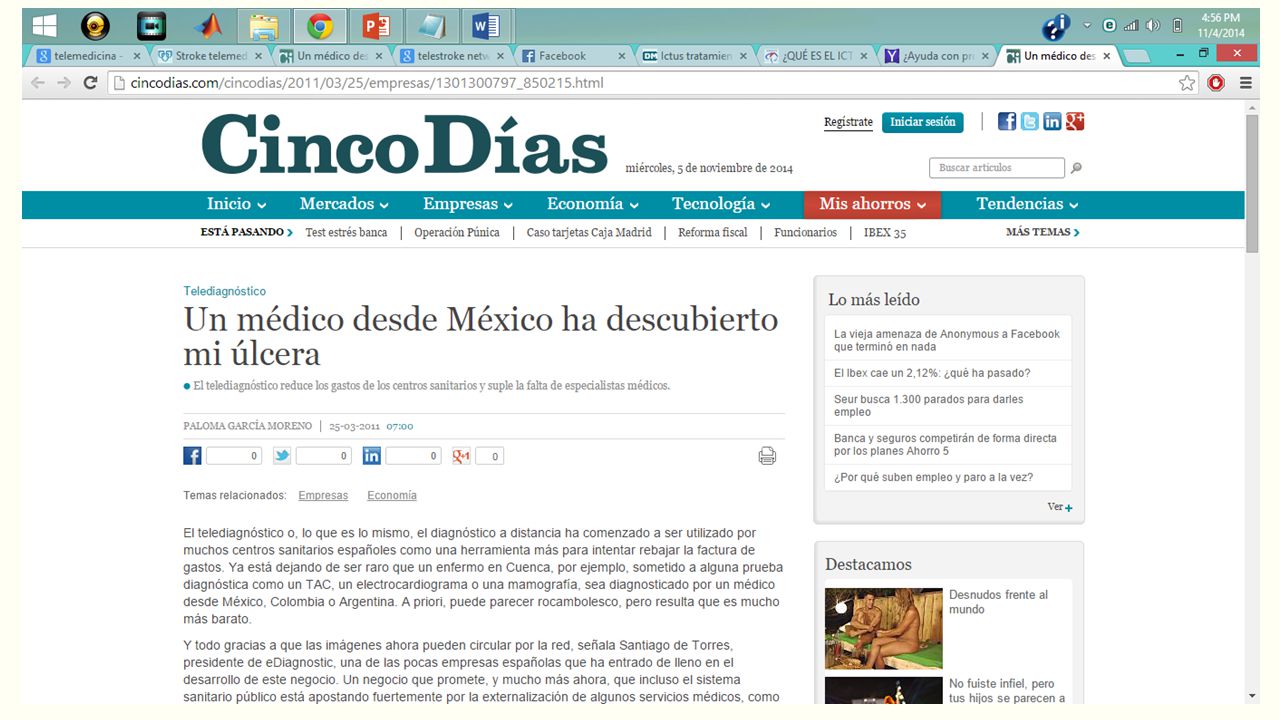1280x720 pixels.
Task: Open the PowerPoint taskbar icon
Action: (376, 26)
